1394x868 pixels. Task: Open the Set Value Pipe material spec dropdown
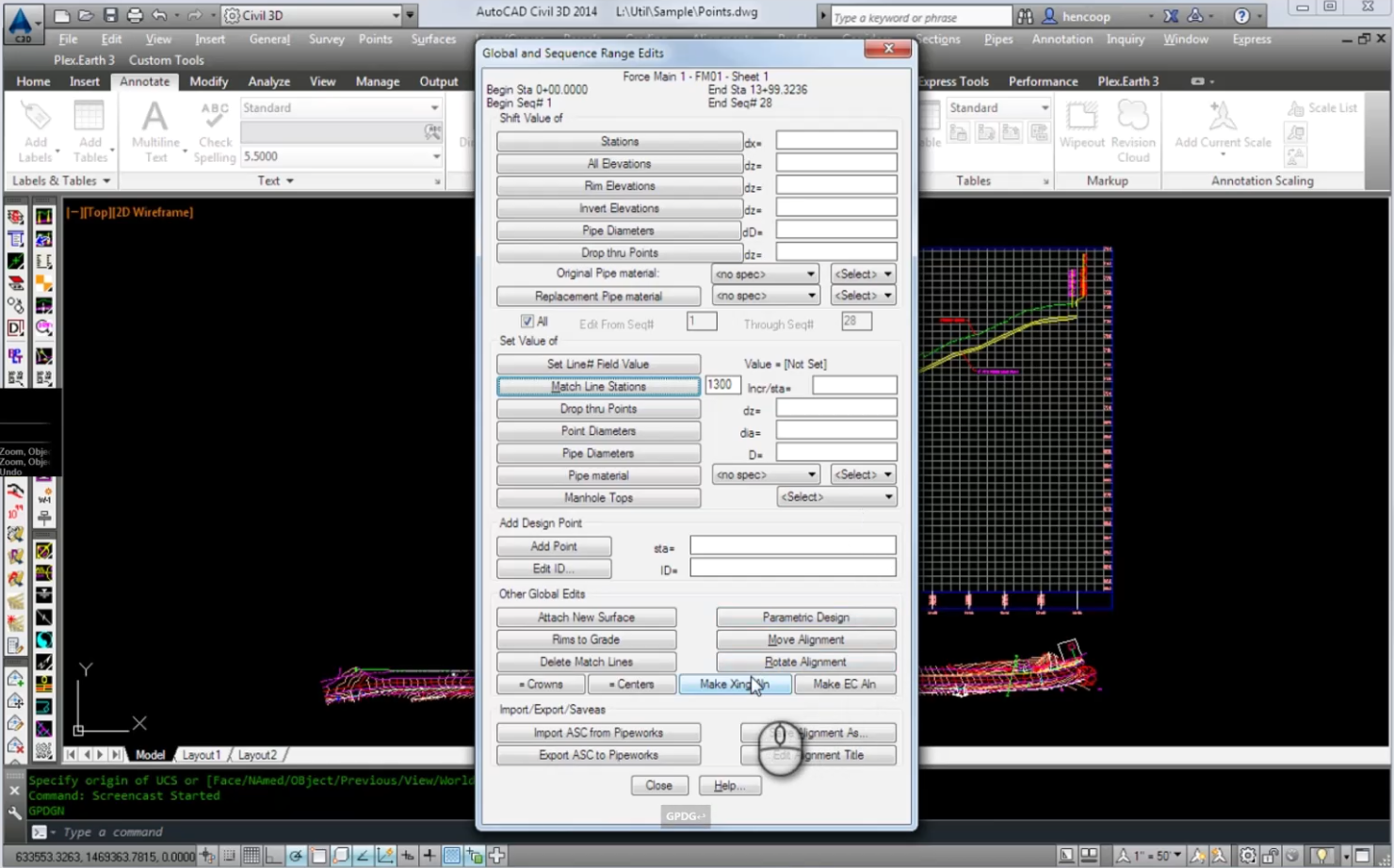765,474
